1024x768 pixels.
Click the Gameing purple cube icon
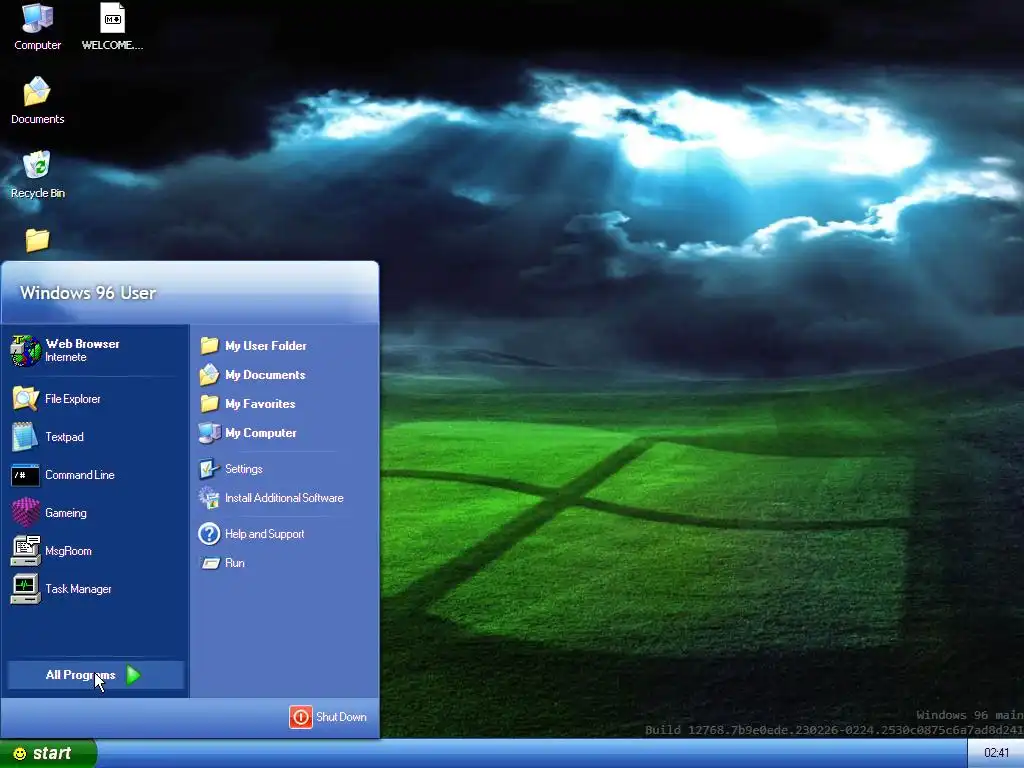coord(25,513)
